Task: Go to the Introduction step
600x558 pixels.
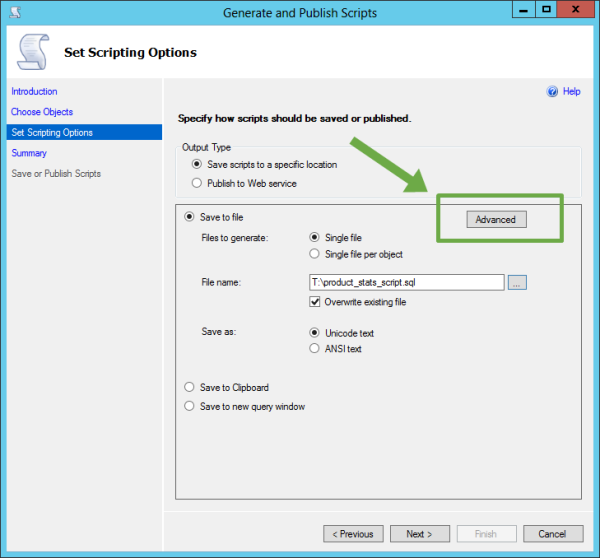Action: pos(34,92)
